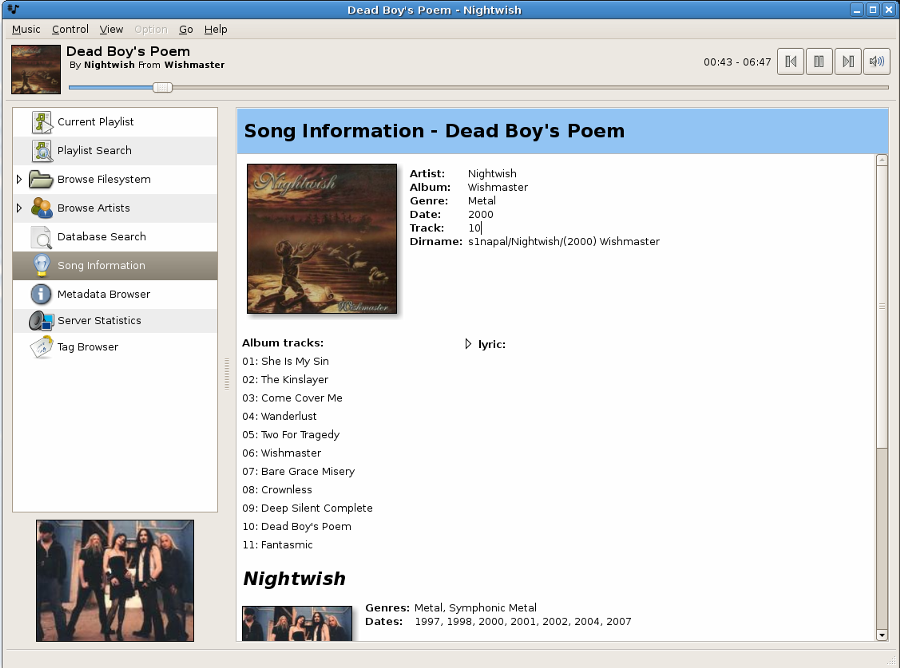Click the Database Search icon
Viewport: 900px width, 668px height.
(41, 237)
